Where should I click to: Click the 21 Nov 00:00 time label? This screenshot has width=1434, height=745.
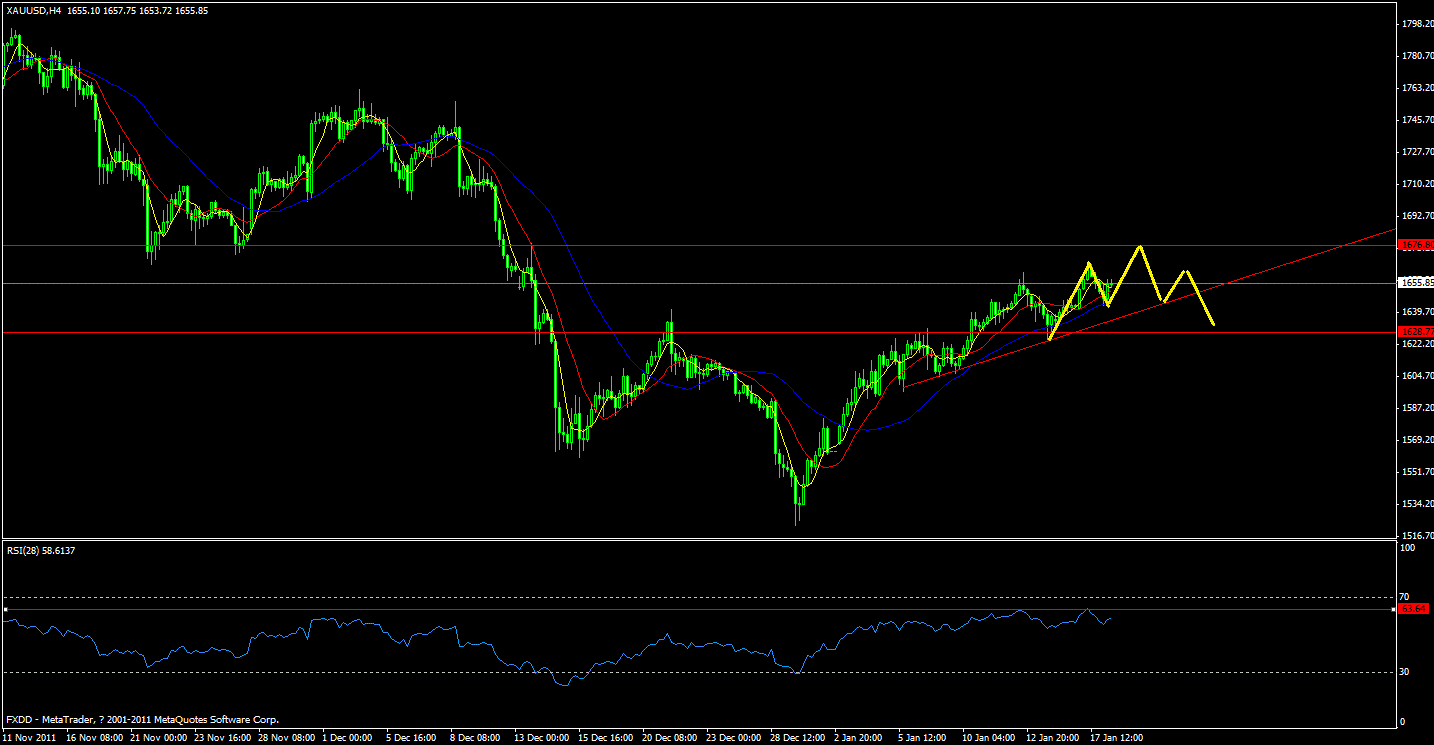coord(160,737)
